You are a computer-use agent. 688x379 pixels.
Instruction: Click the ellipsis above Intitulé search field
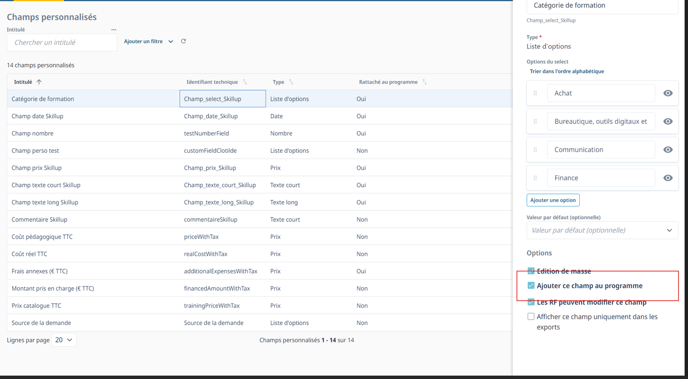coord(114,29)
